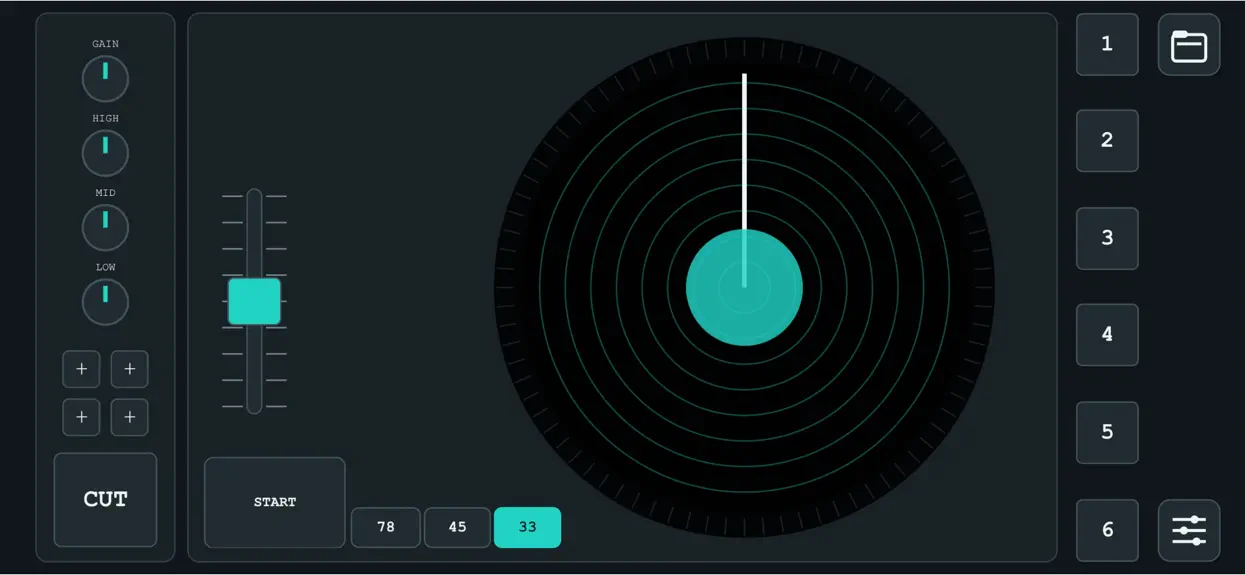
Task: Open the mixer settings sliders icon
Action: pyautogui.click(x=1189, y=530)
